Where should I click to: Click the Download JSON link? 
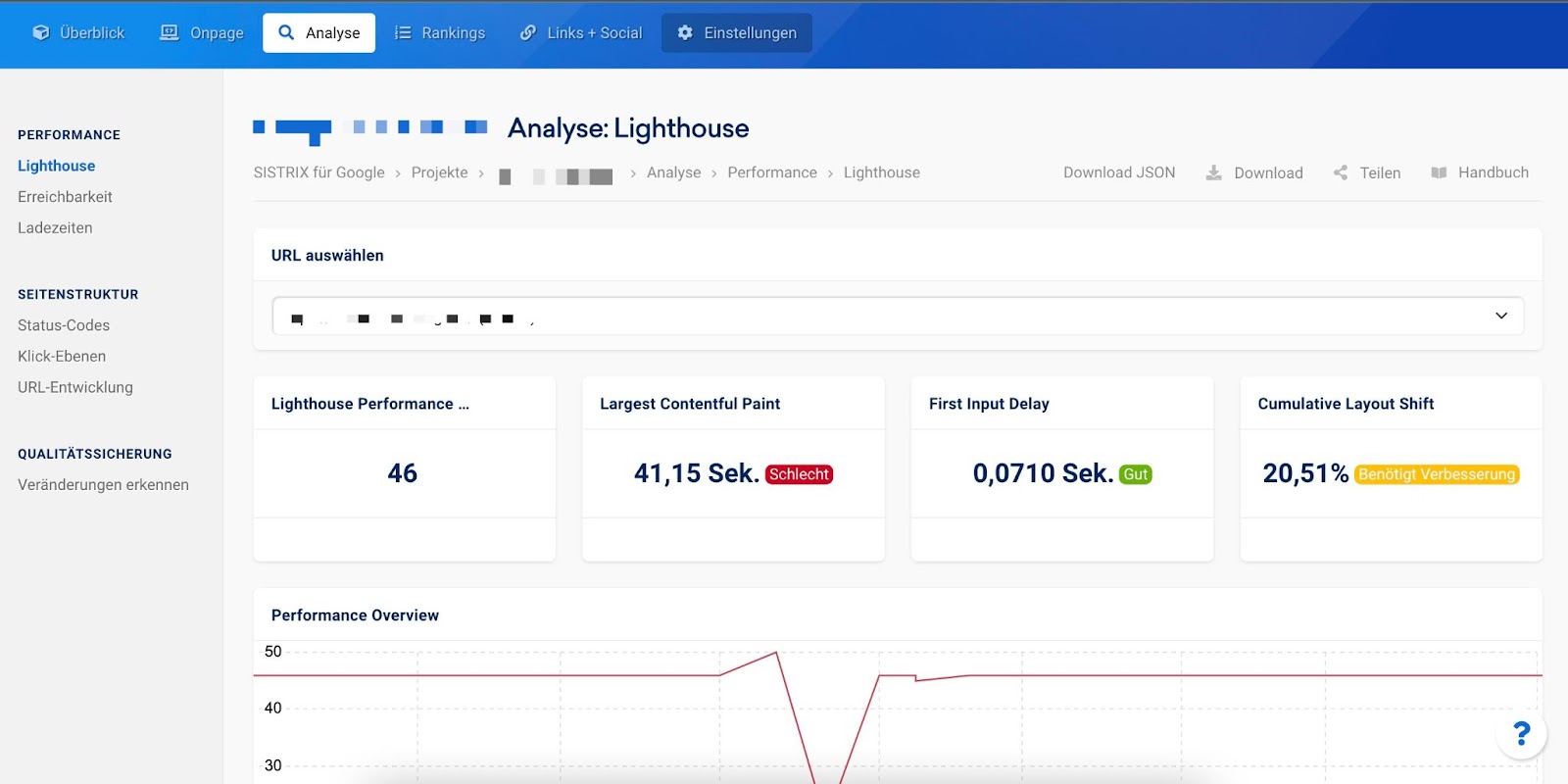[1119, 172]
